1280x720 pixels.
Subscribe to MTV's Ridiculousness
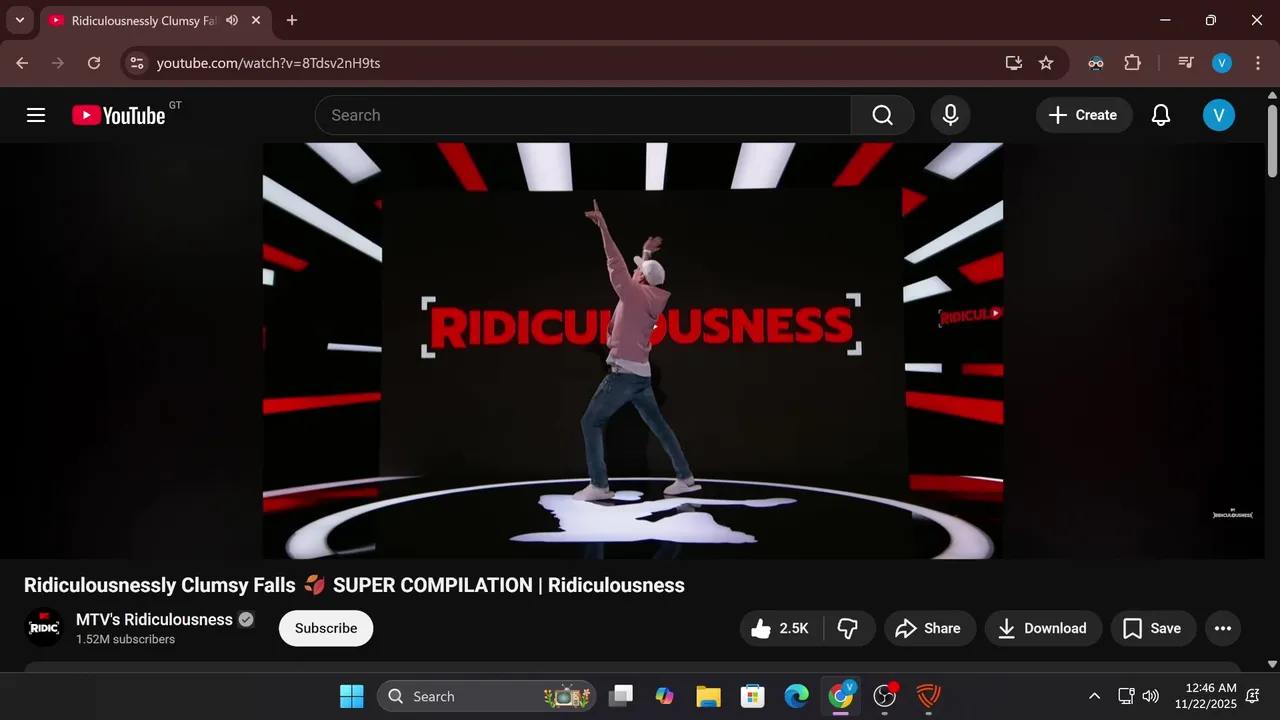[326, 628]
